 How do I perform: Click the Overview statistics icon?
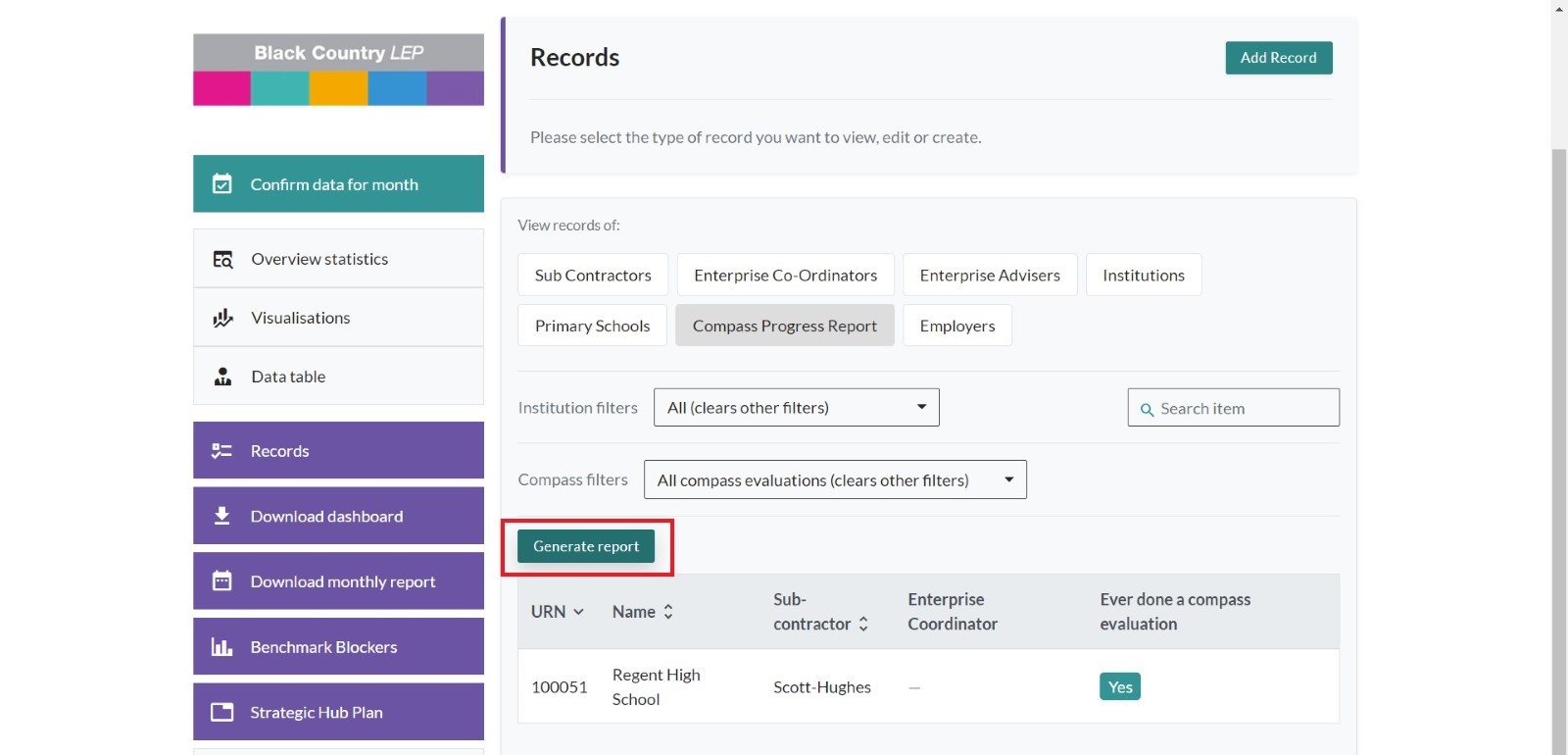click(x=223, y=260)
